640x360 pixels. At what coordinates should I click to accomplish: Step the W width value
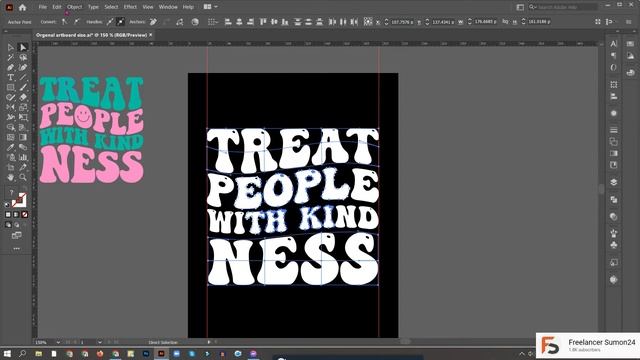point(469,22)
